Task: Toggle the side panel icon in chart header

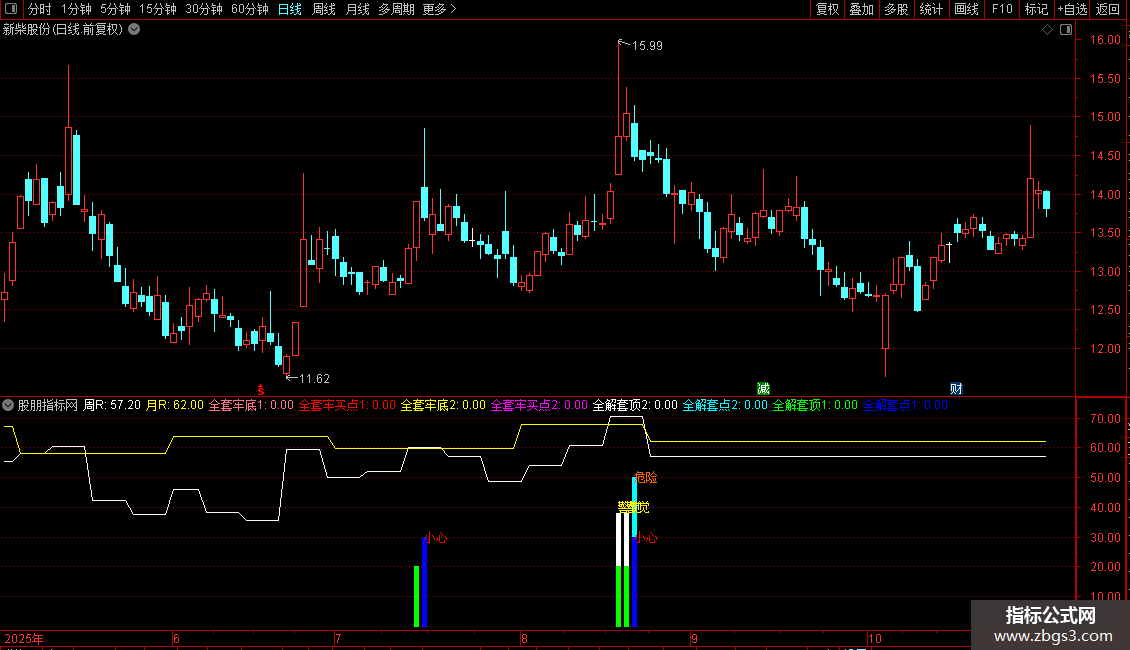Action: point(1066,30)
